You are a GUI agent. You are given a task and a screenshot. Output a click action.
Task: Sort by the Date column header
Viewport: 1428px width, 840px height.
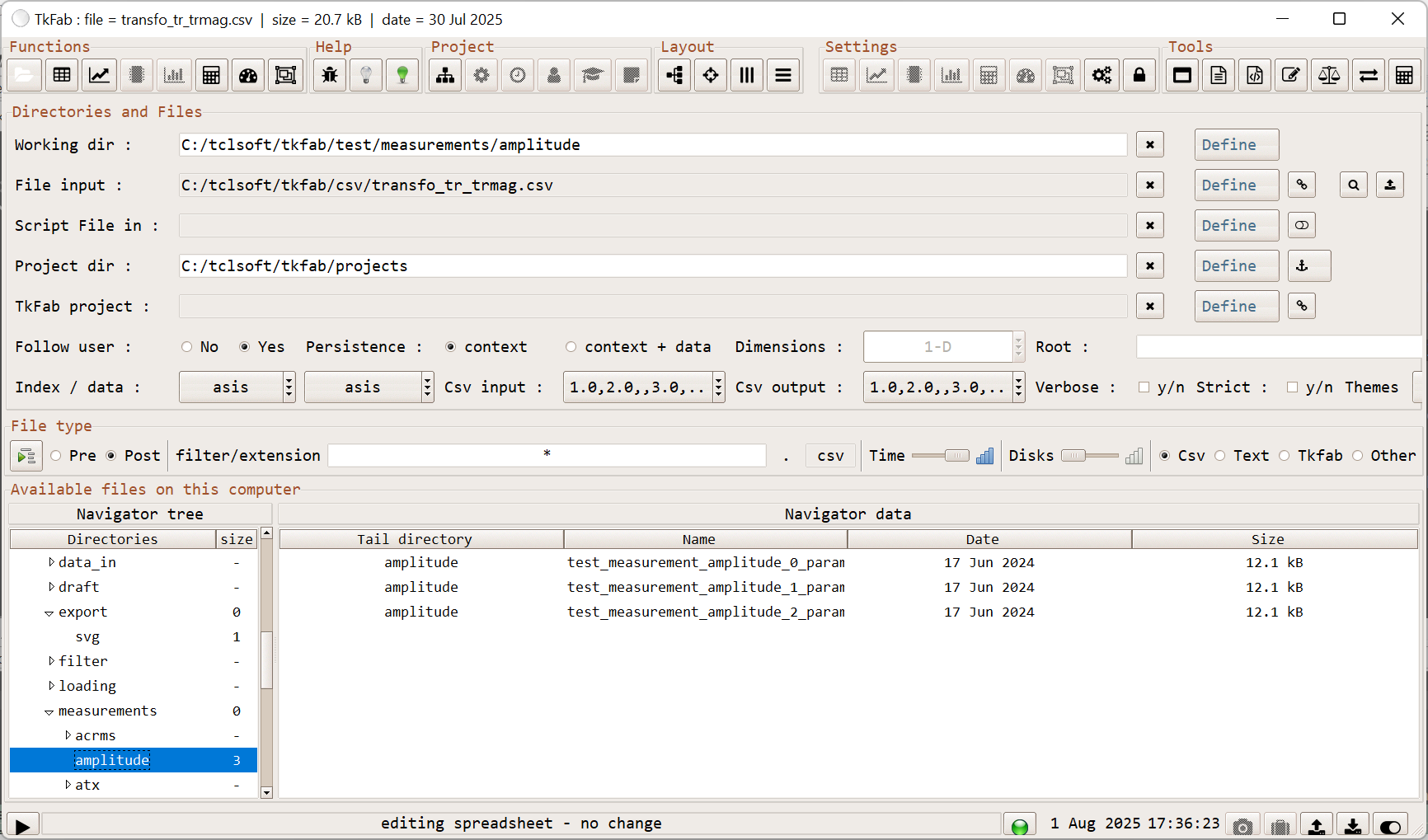coord(982,539)
